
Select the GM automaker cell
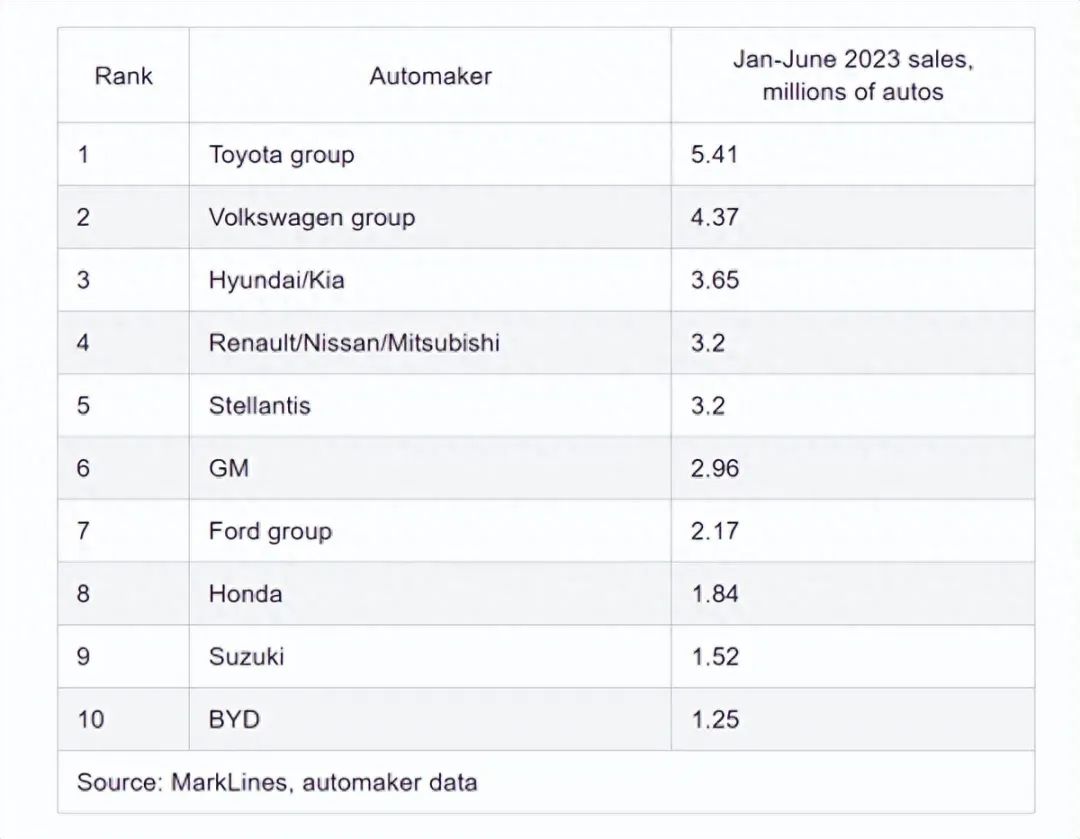[229, 468]
